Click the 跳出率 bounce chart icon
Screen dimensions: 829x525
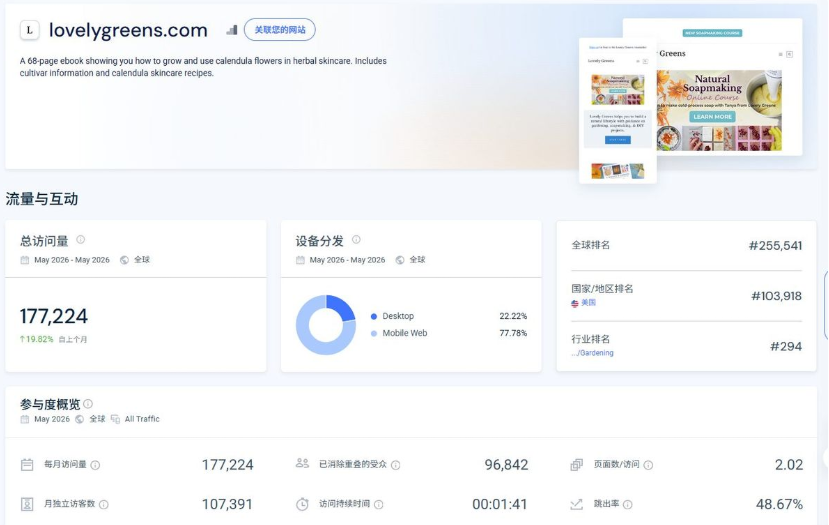[x=577, y=504]
